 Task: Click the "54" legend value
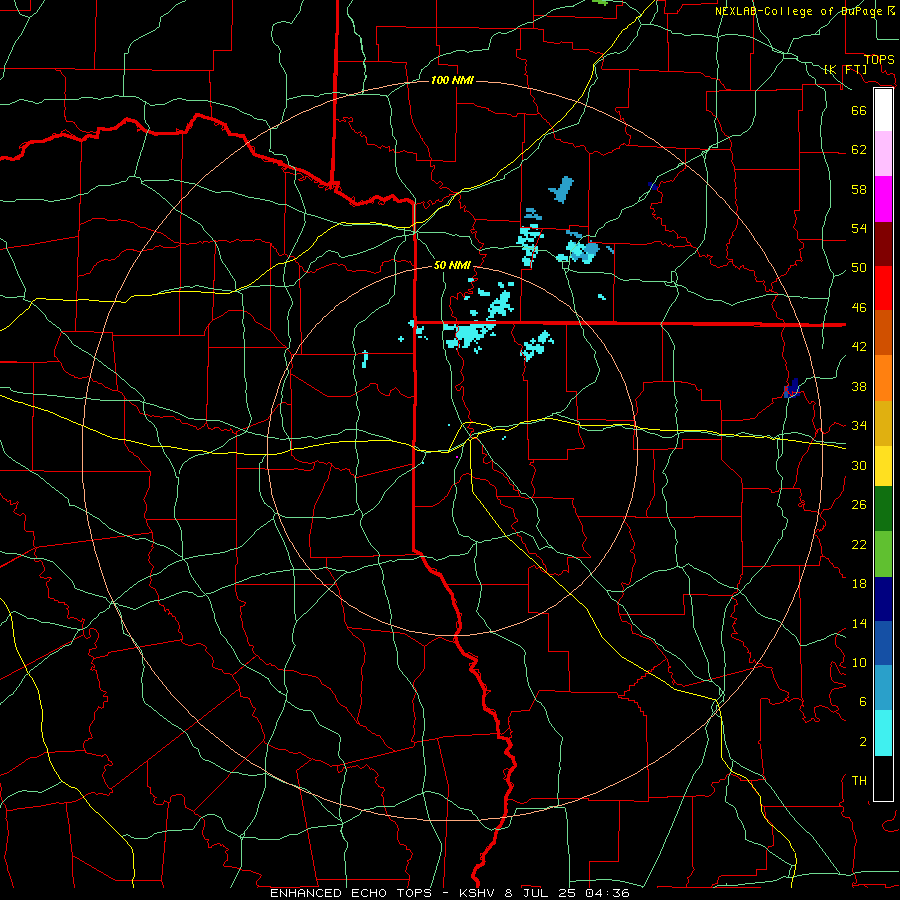pyautogui.click(x=859, y=228)
